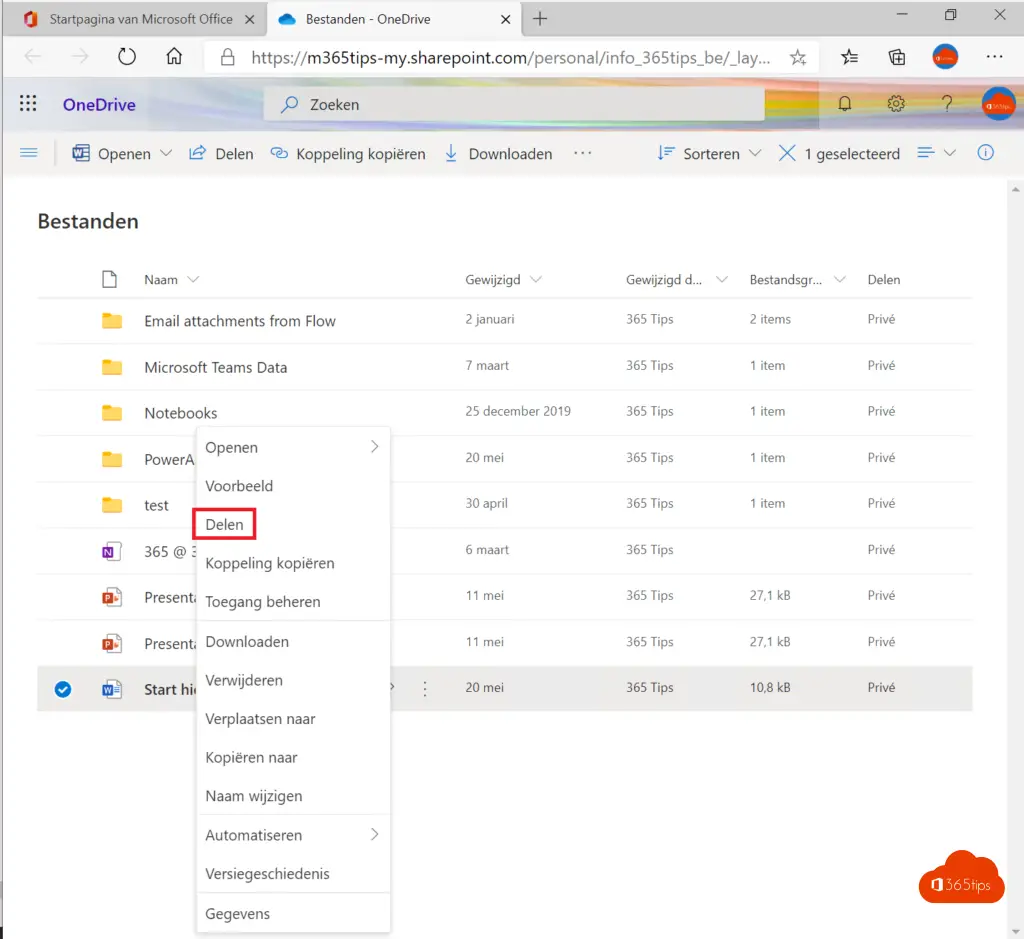This screenshot has width=1024, height=939.
Task: Open the account profile picture in OneDrive
Action: pos(998,104)
